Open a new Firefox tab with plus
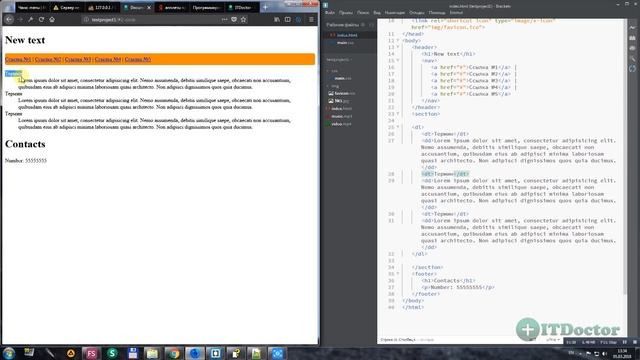This screenshot has width=640, height=360. pyautogui.click(x=265, y=7)
